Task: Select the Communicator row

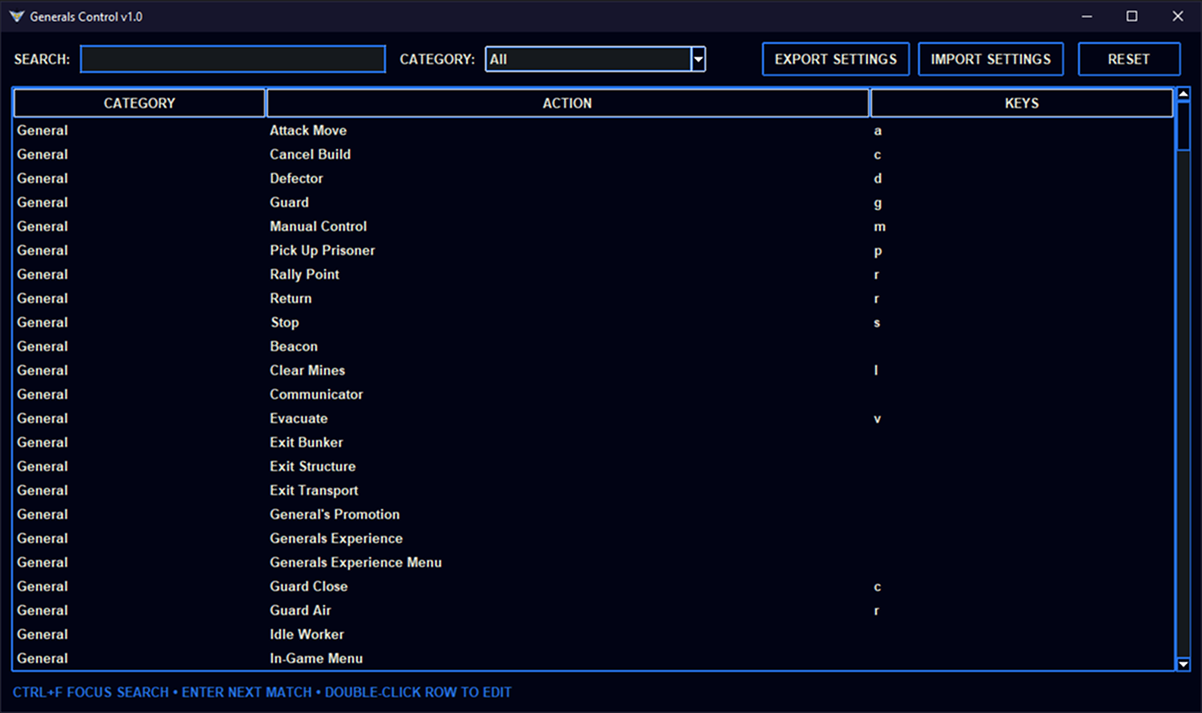Action: coord(593,394)
